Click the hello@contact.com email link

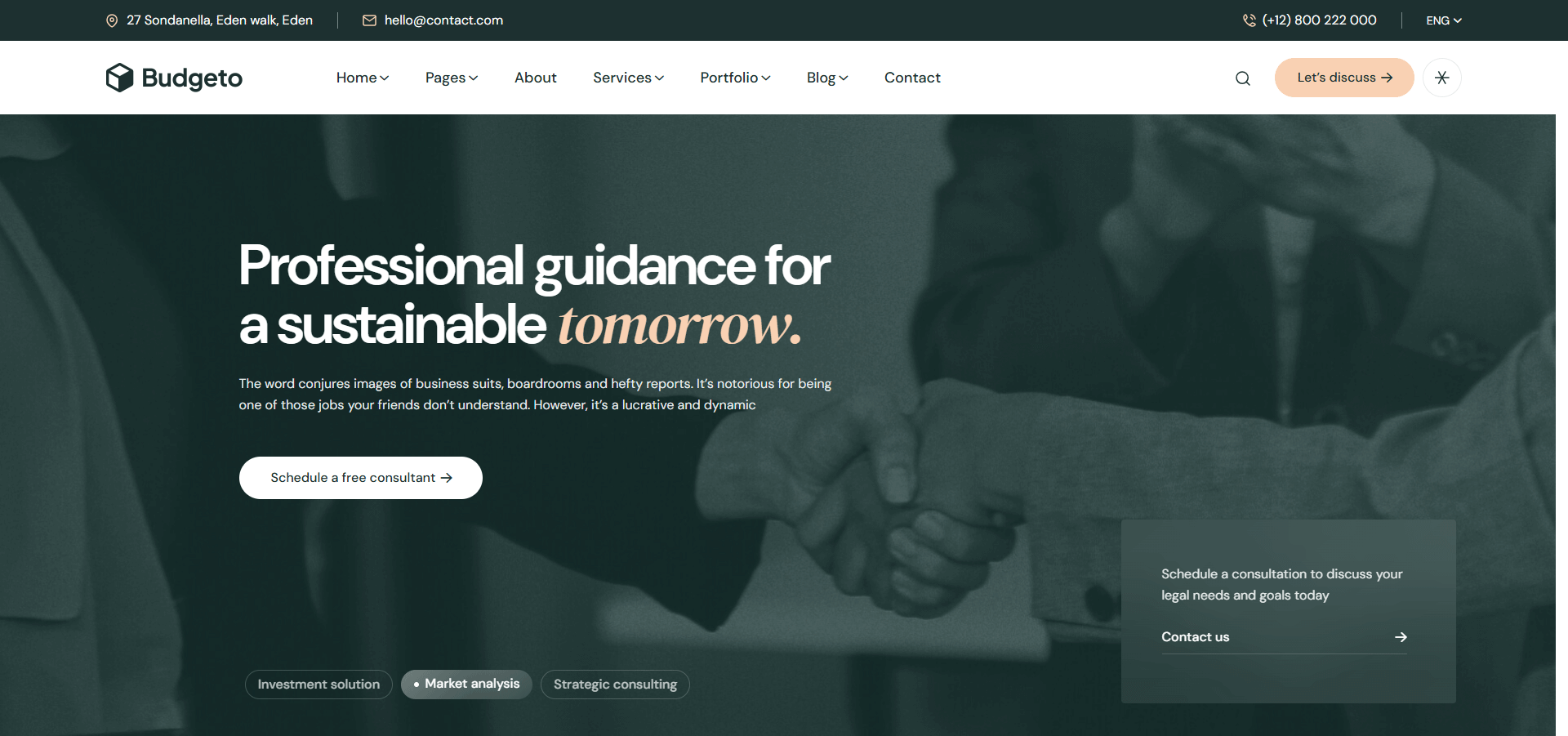click(443, 20)
